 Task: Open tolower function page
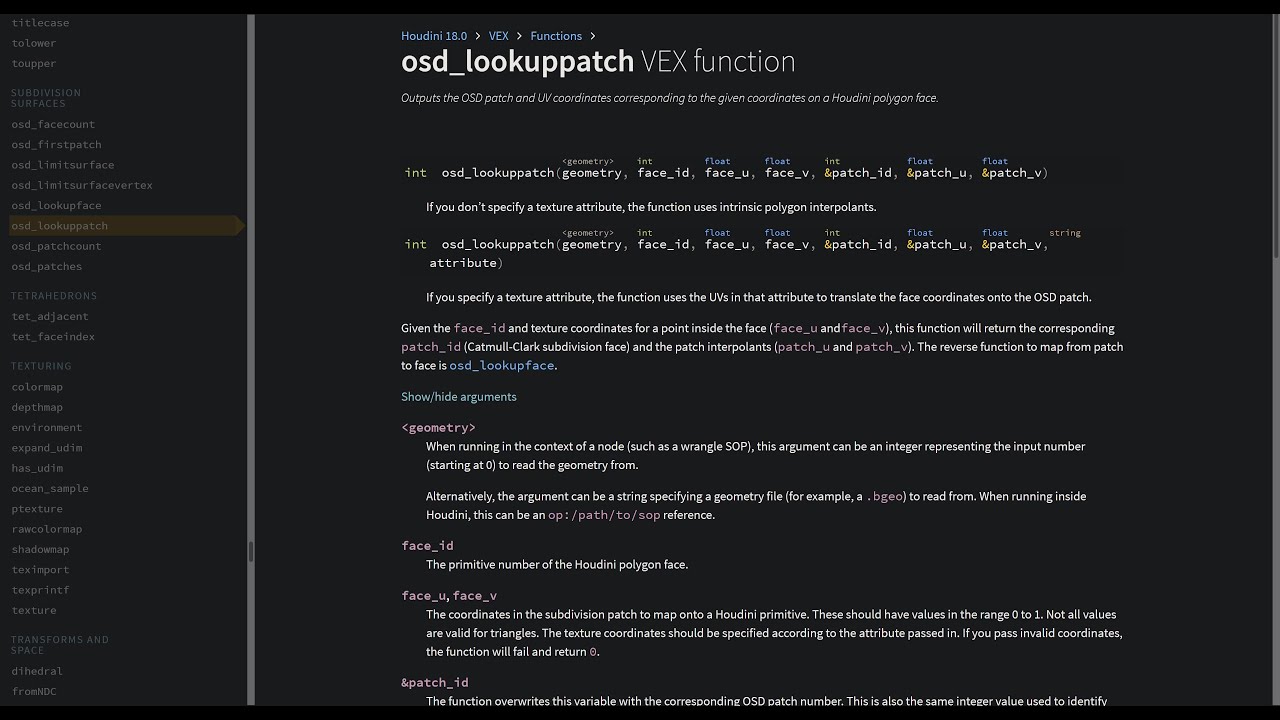(34, 43)
